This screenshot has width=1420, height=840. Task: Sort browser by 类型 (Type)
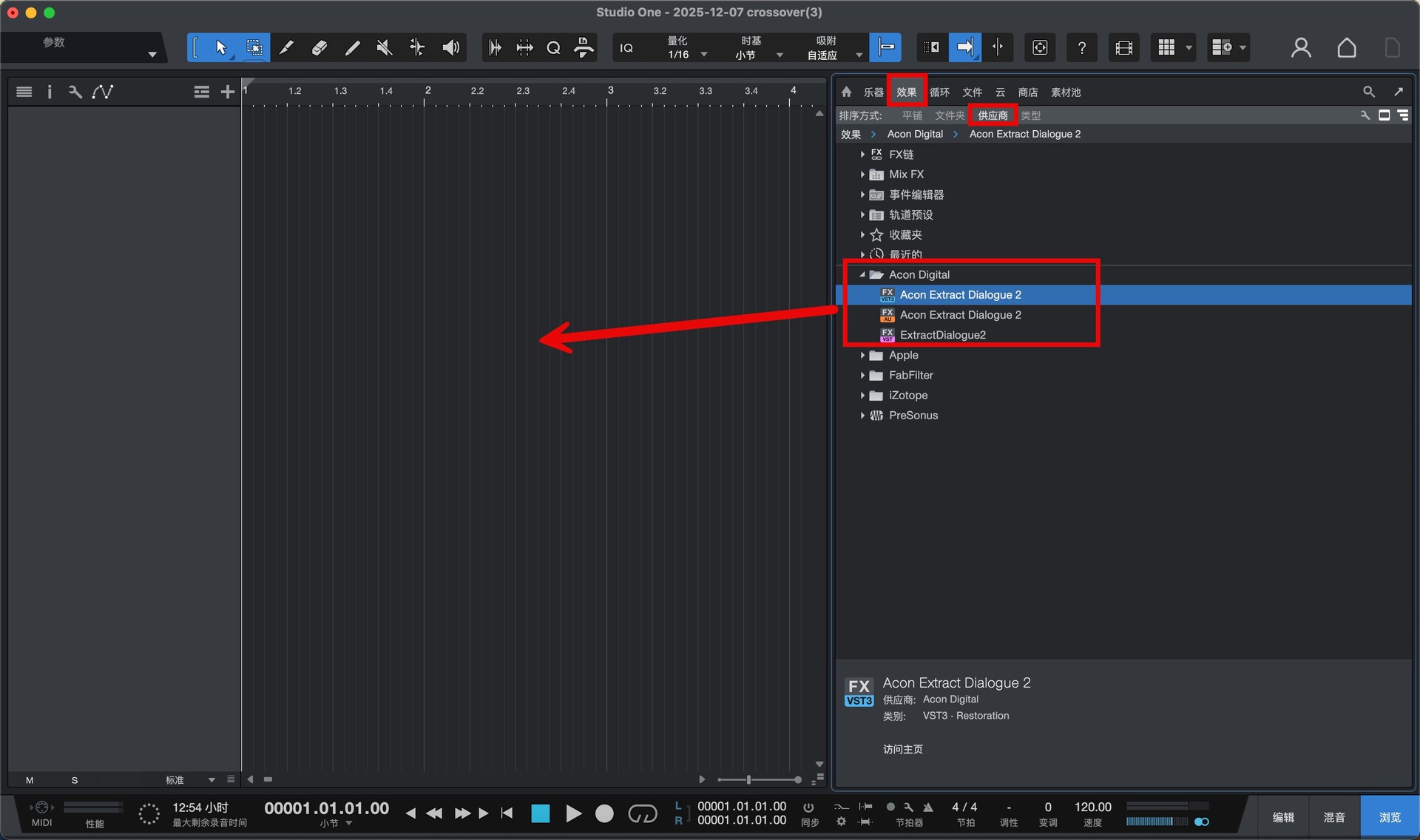point(1030,115)
